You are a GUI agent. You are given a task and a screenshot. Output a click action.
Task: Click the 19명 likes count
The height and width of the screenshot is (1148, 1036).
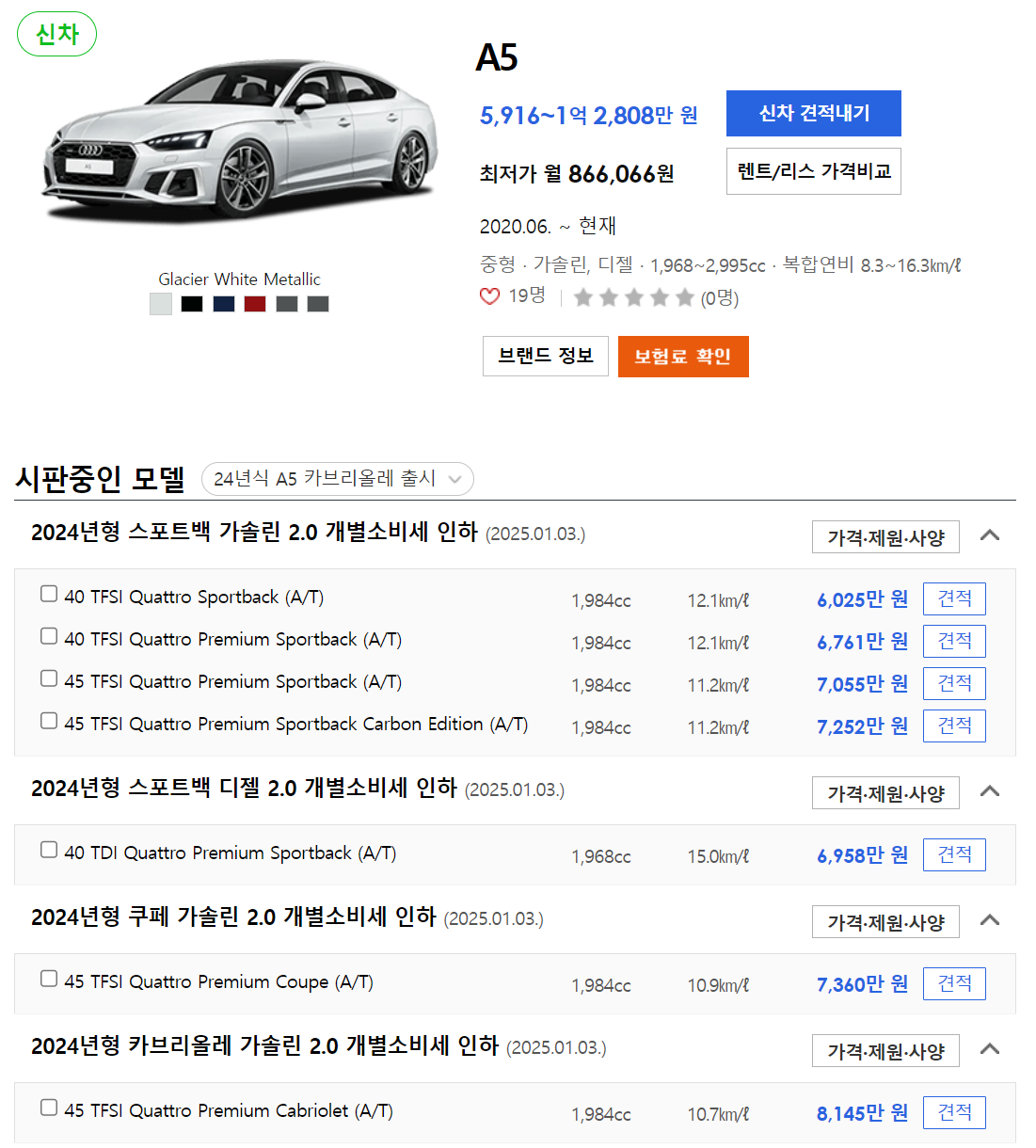point(527,295)
